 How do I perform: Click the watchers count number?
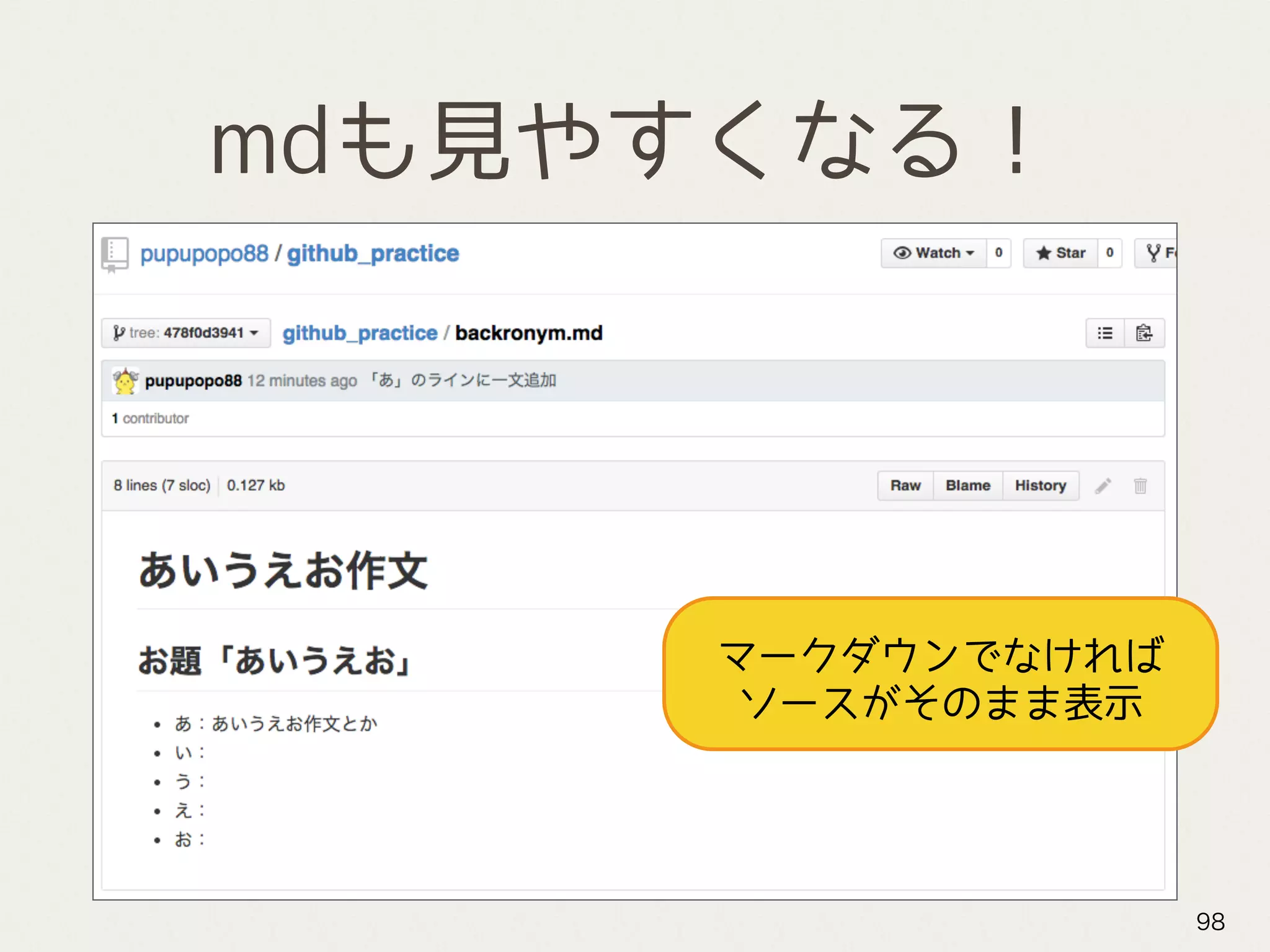[998, 253]
